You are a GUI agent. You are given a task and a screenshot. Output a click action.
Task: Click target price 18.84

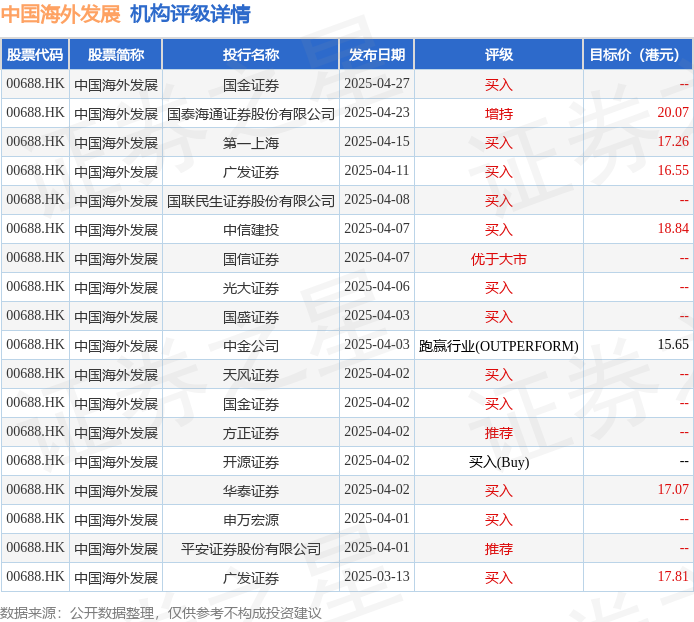point(673,228)
